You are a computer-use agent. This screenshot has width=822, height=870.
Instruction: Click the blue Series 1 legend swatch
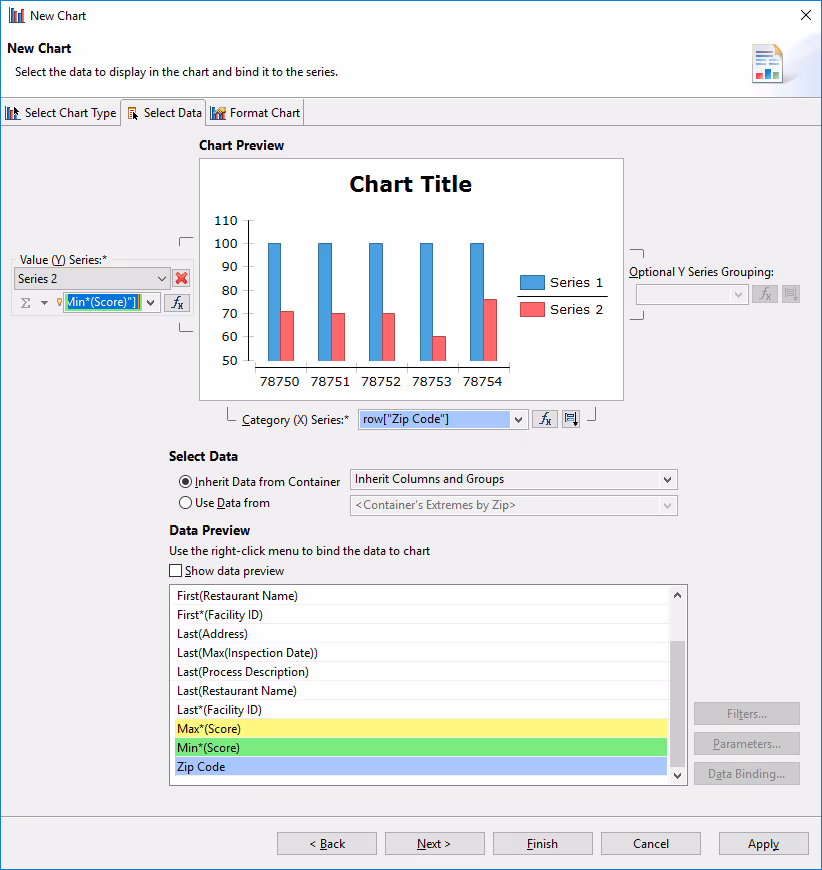click(532, 283)
